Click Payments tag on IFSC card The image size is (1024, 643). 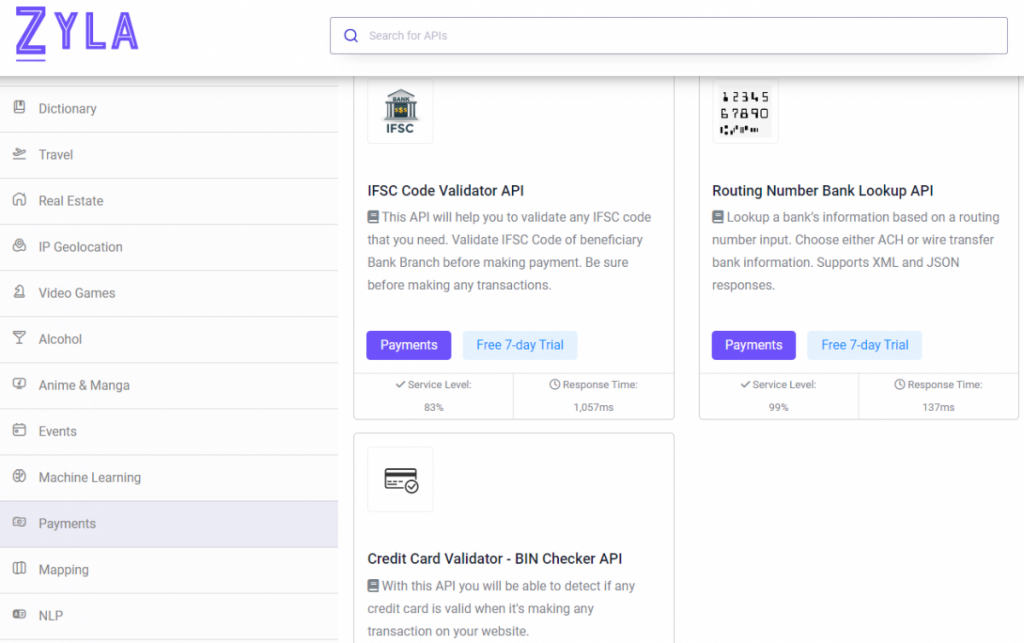pyautogui.click(x=409, y=345)
